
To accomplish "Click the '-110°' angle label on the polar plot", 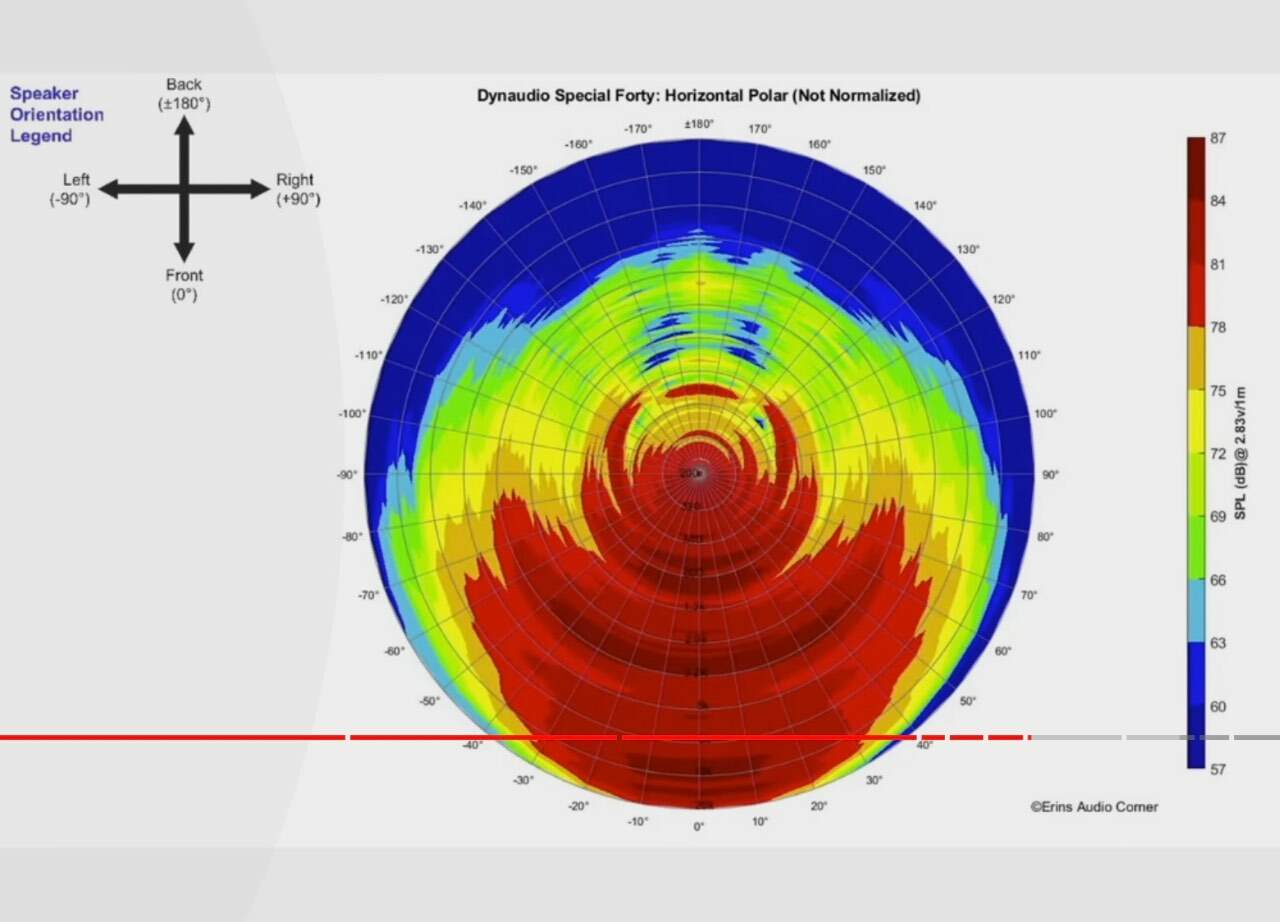I will [x=369, y=355].
